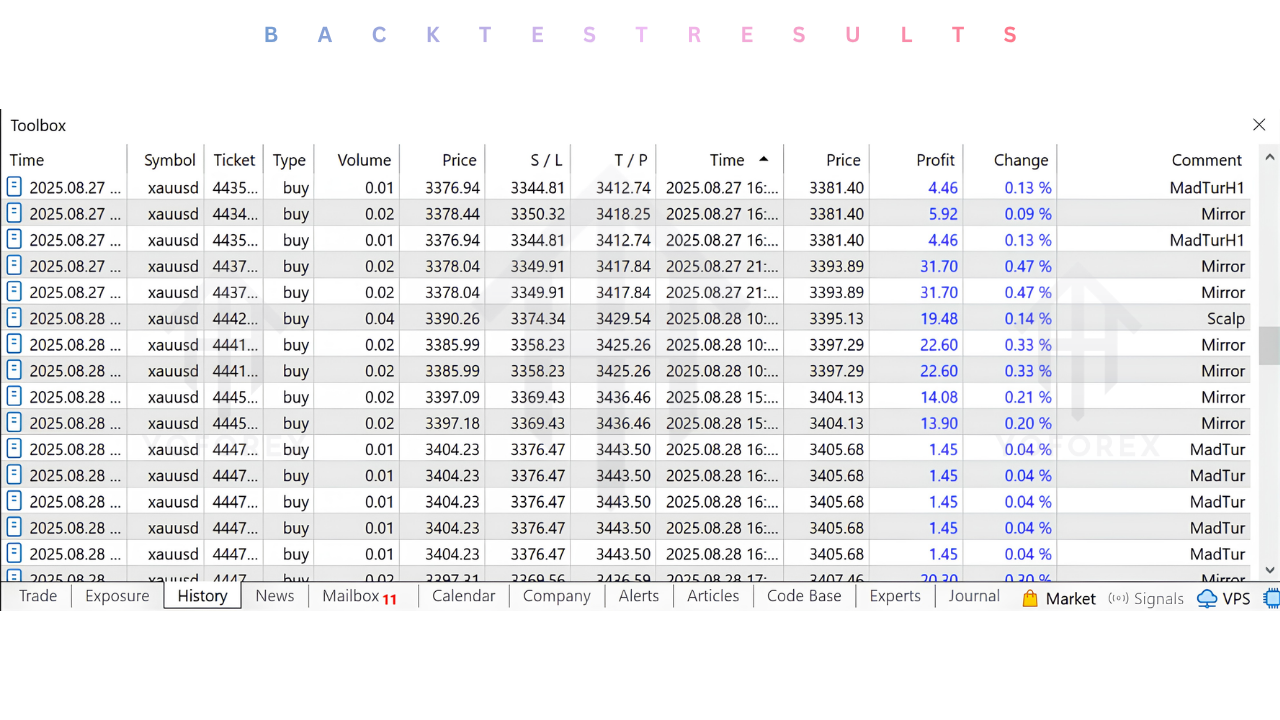Click the deal icon on the 13.90 profit row

[14, 422]
